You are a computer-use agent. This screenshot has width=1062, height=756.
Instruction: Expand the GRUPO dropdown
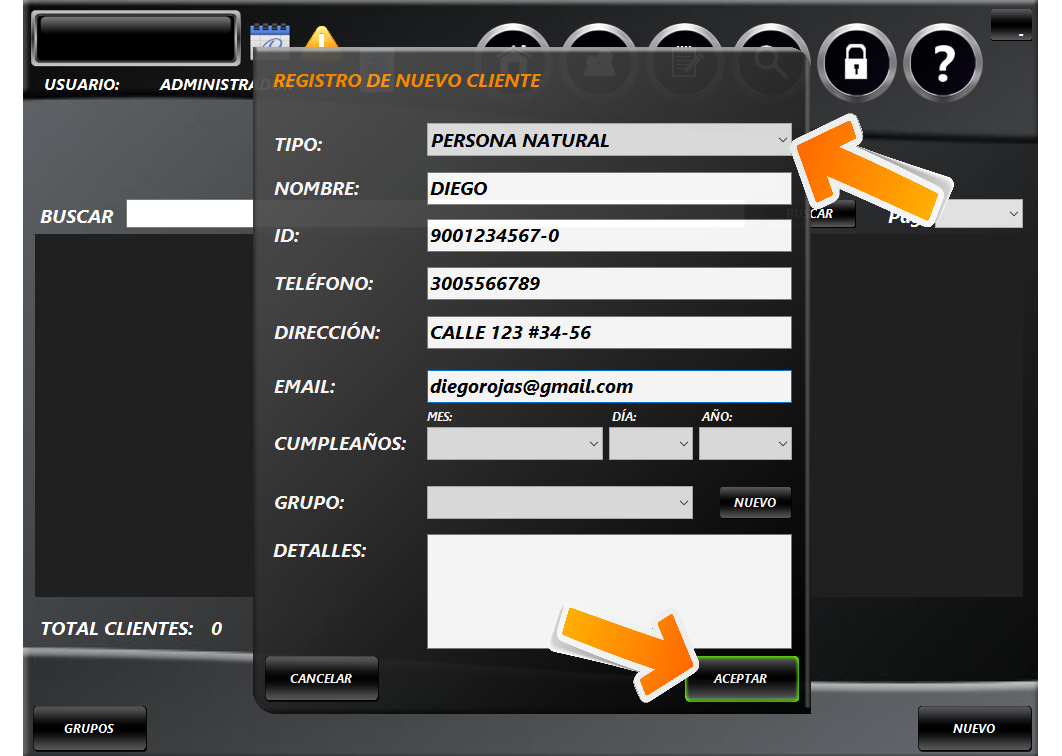559,502
